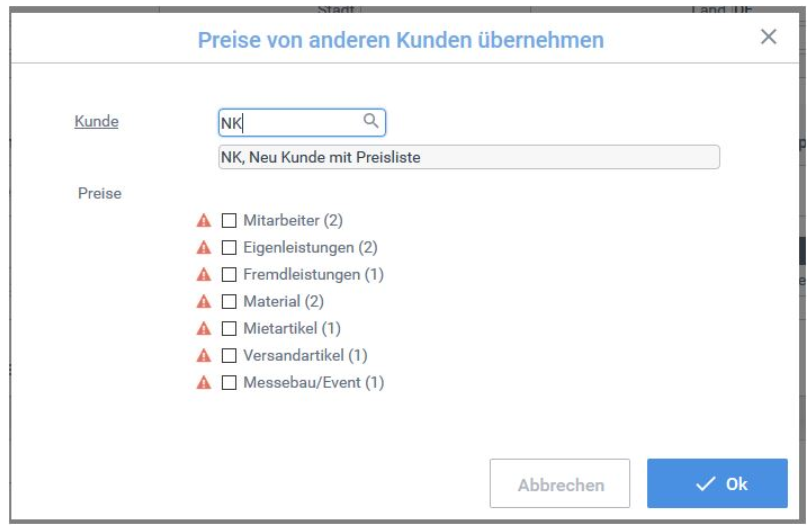The width and height of the screenshot is (812, 526).
Task: Mark the Versandartikel (1) checkbox
Action: point(229,355)
